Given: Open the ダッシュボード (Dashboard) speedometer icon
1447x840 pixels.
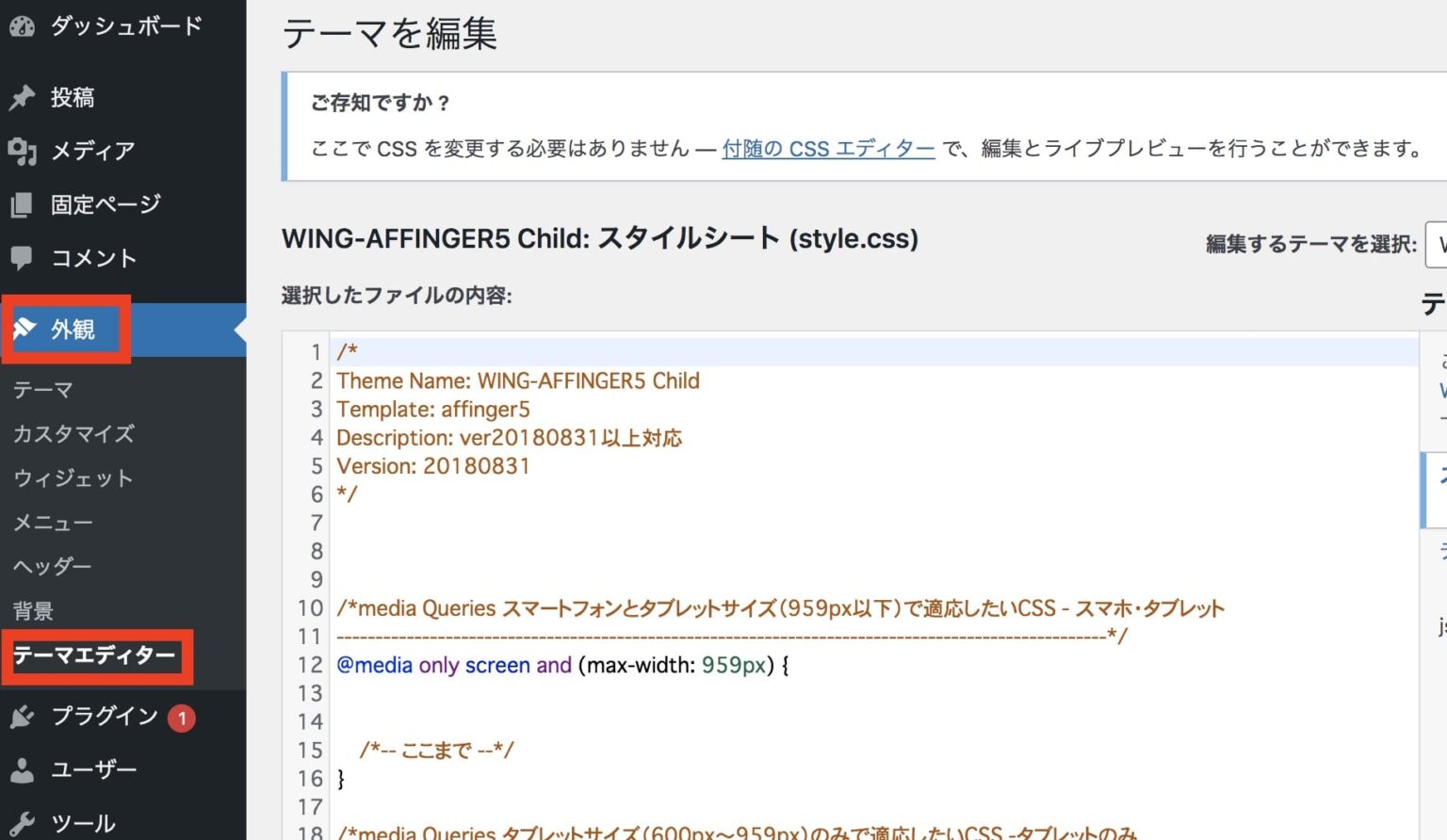Looking at the screenshot, I should tap(24, 25).
